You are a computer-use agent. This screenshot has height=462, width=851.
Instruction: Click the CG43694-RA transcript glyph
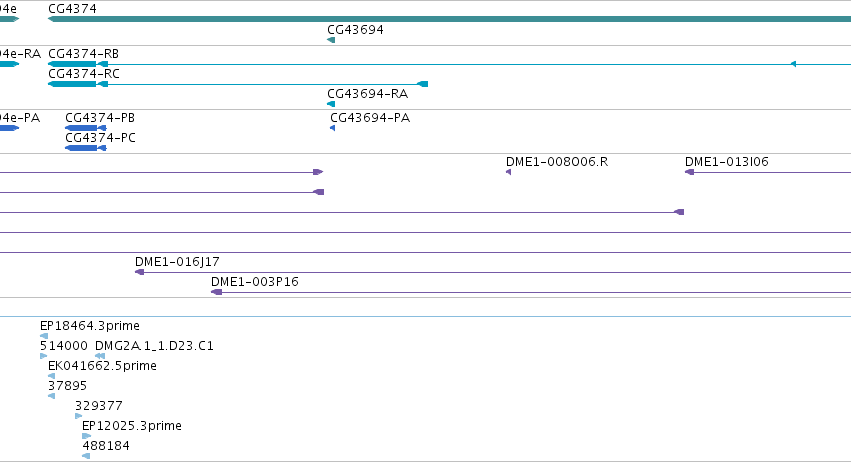click(331, 104)
